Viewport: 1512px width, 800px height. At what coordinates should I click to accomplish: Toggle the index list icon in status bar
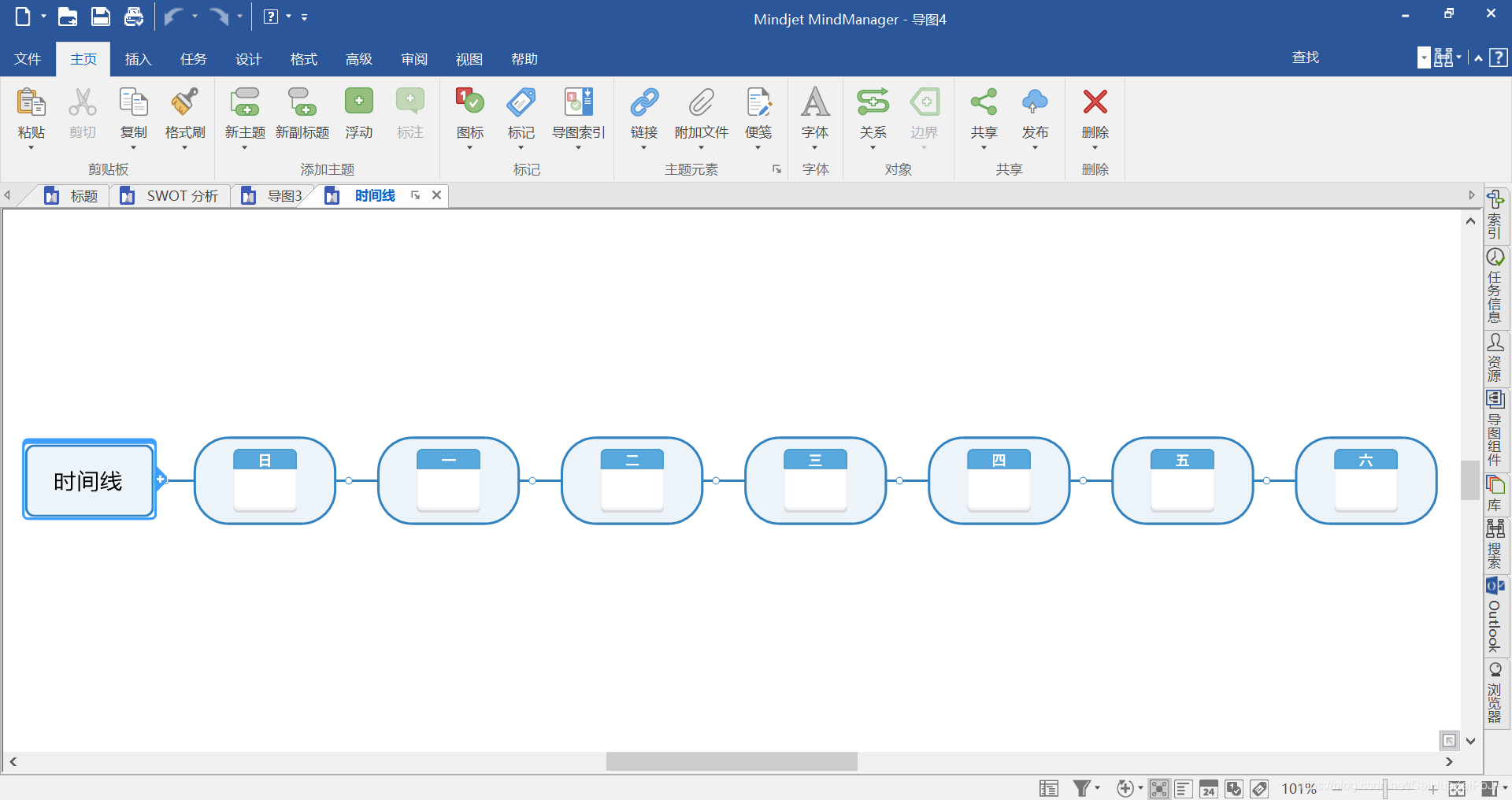[x=1049, y=788]
